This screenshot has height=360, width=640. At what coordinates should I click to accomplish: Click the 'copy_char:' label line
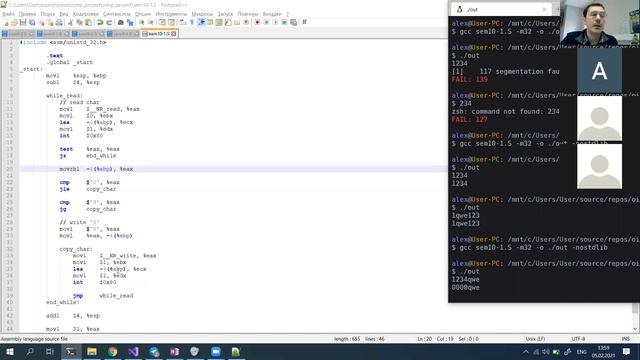[76, 249]
